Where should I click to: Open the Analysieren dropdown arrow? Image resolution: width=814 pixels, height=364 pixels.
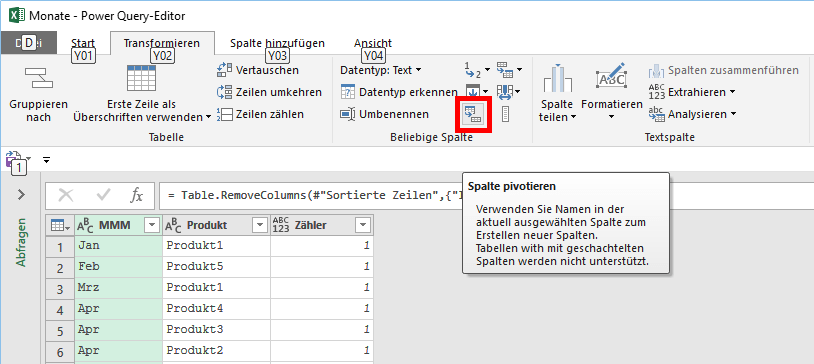coord(734,114)
